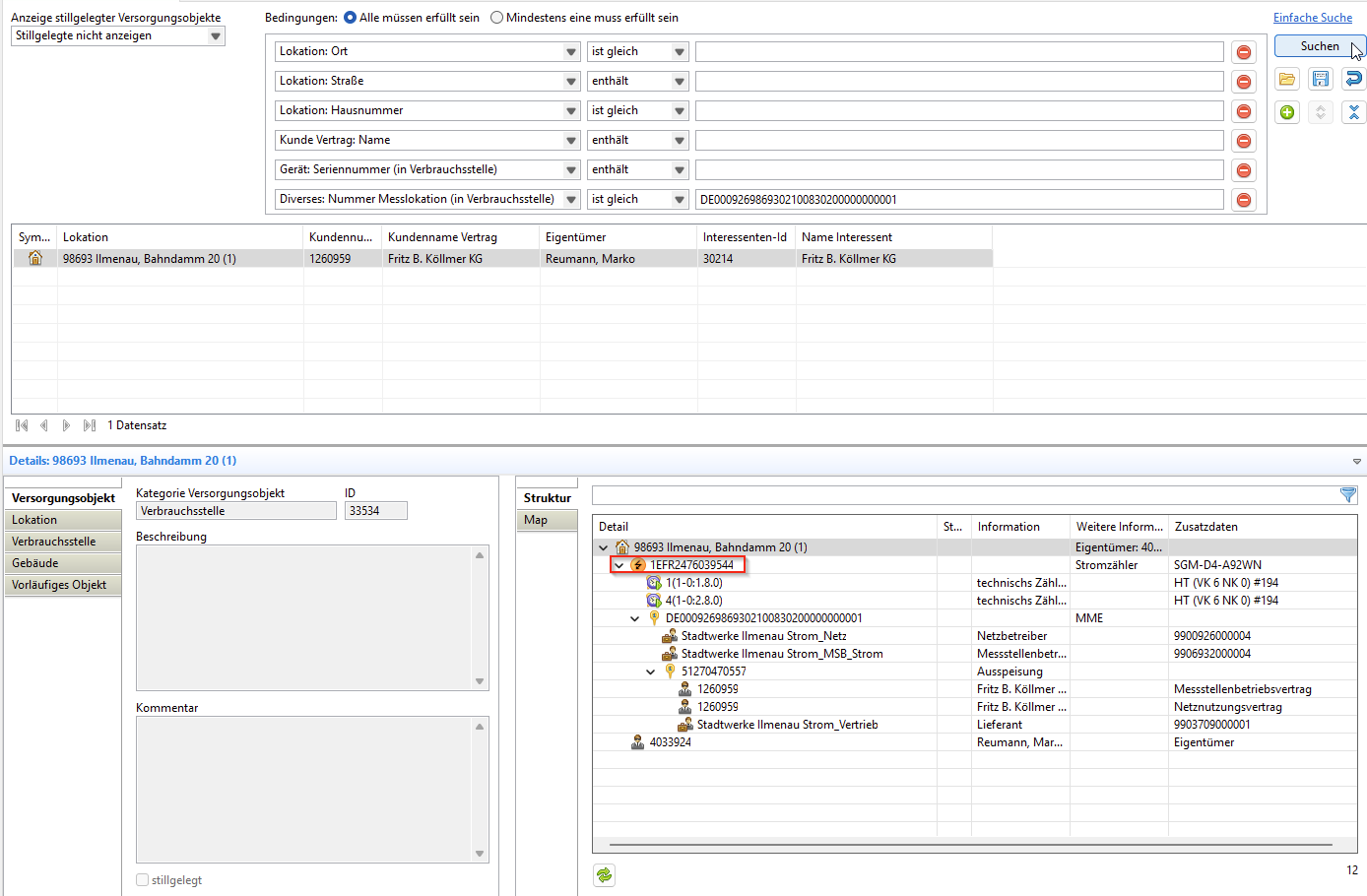Image resolution: width=1367 pixels, height=896 pixels.
Task: Click the blue collapse arrows icon
Action: (x=1354, y=112)
